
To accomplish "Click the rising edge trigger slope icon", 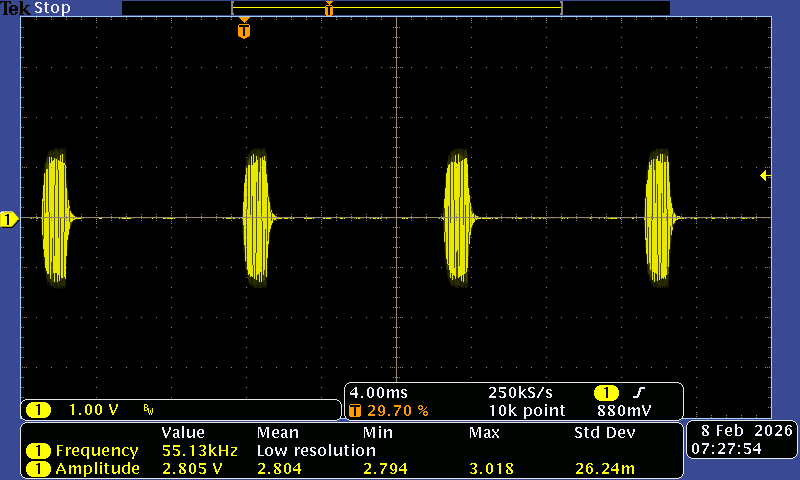I will (x=638, y=393).
